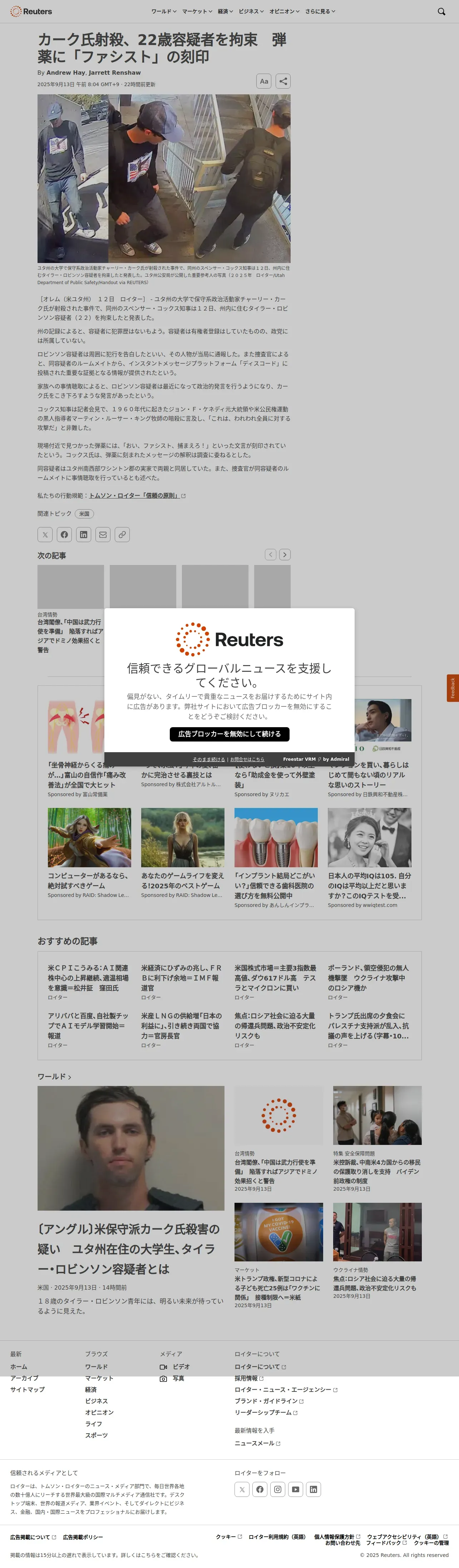
Task: Share article on Facebook below article
Action: pyautogui.click(x=65, y=535)
